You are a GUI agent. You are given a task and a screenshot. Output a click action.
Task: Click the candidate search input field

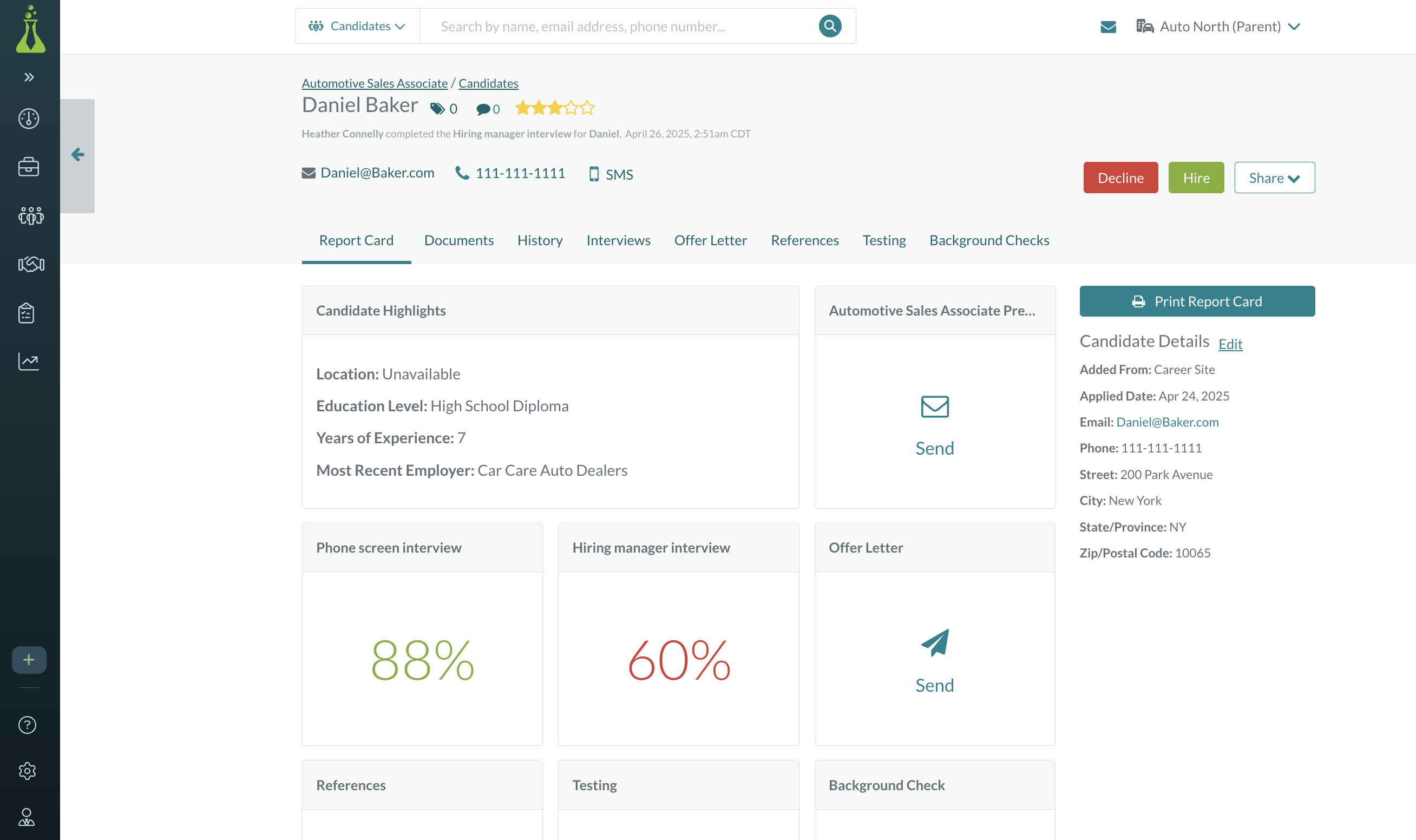617,27
